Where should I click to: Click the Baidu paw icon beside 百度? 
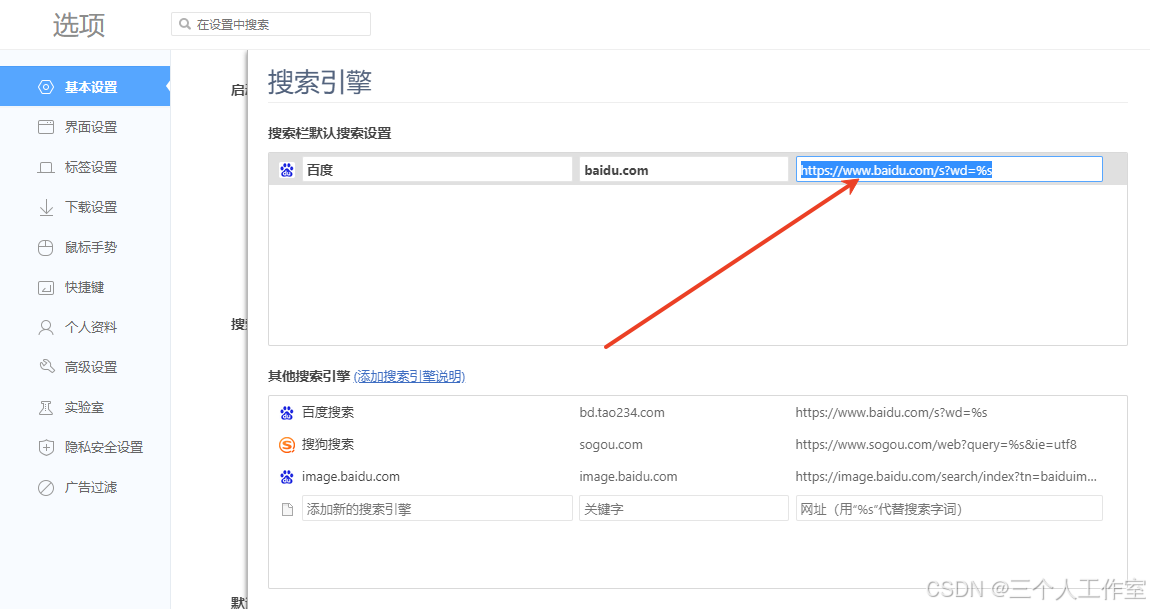click(x=287, y=170)
